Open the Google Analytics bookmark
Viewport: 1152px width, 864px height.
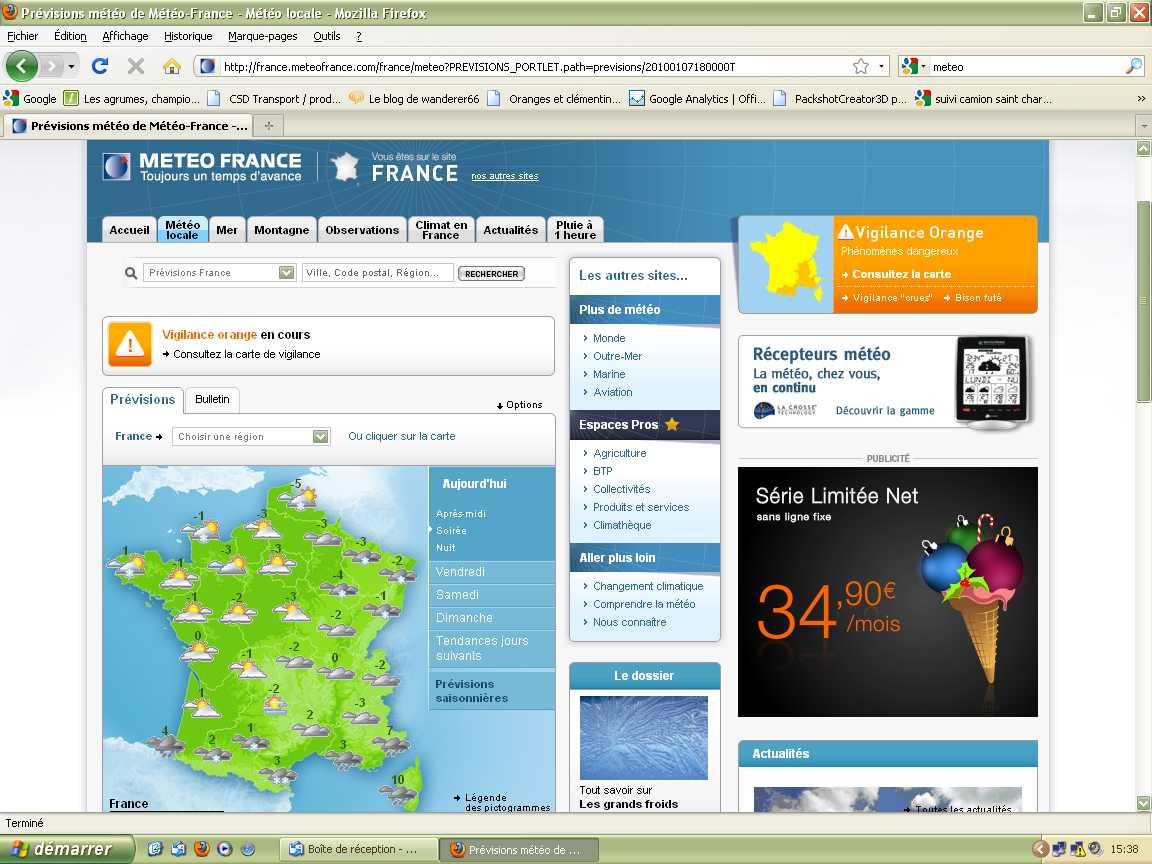pyautogui.click(x=698, y=98)
